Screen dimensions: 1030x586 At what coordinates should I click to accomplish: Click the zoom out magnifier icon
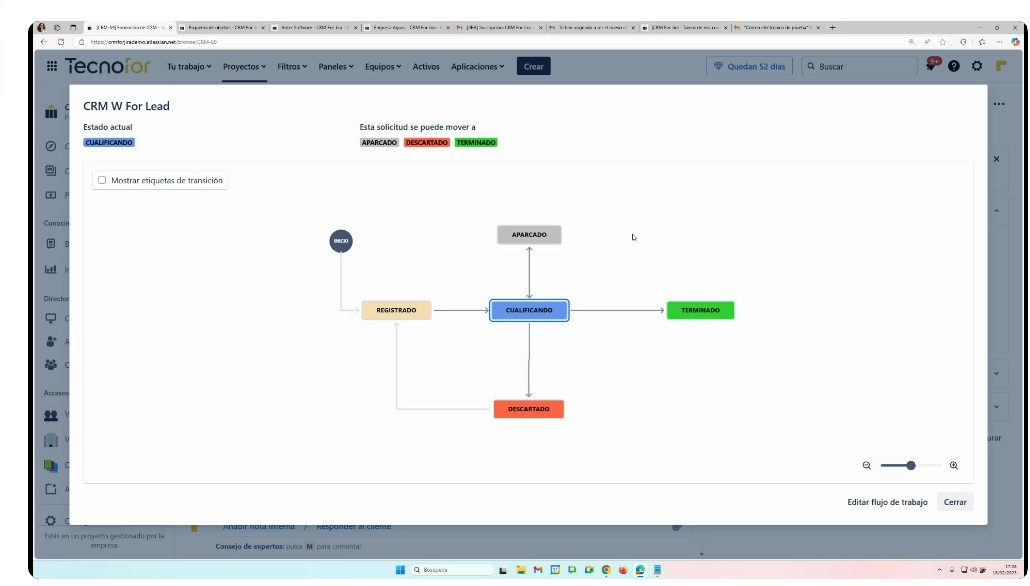tap(866, 465)
